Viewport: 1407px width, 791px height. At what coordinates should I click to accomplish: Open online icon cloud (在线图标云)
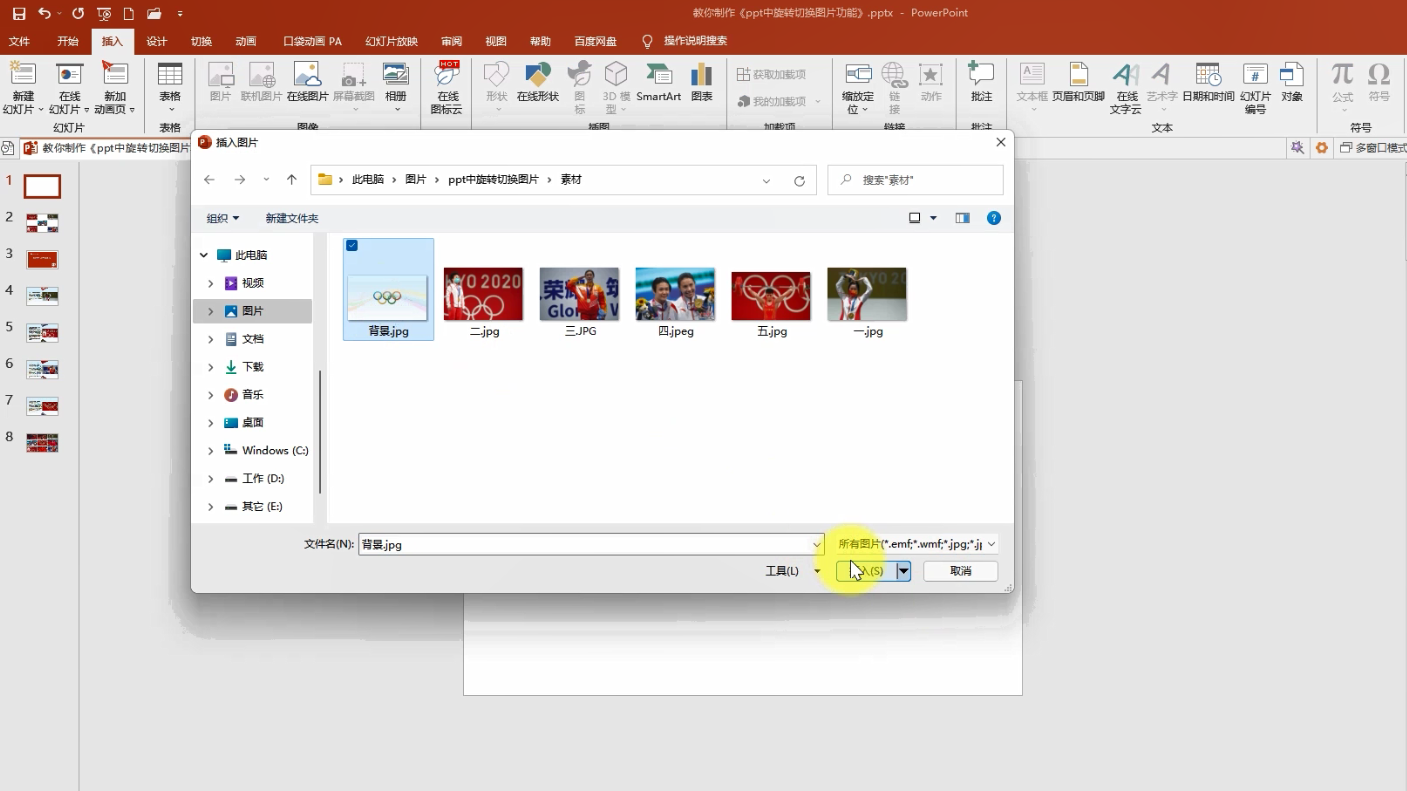point(447,88)
